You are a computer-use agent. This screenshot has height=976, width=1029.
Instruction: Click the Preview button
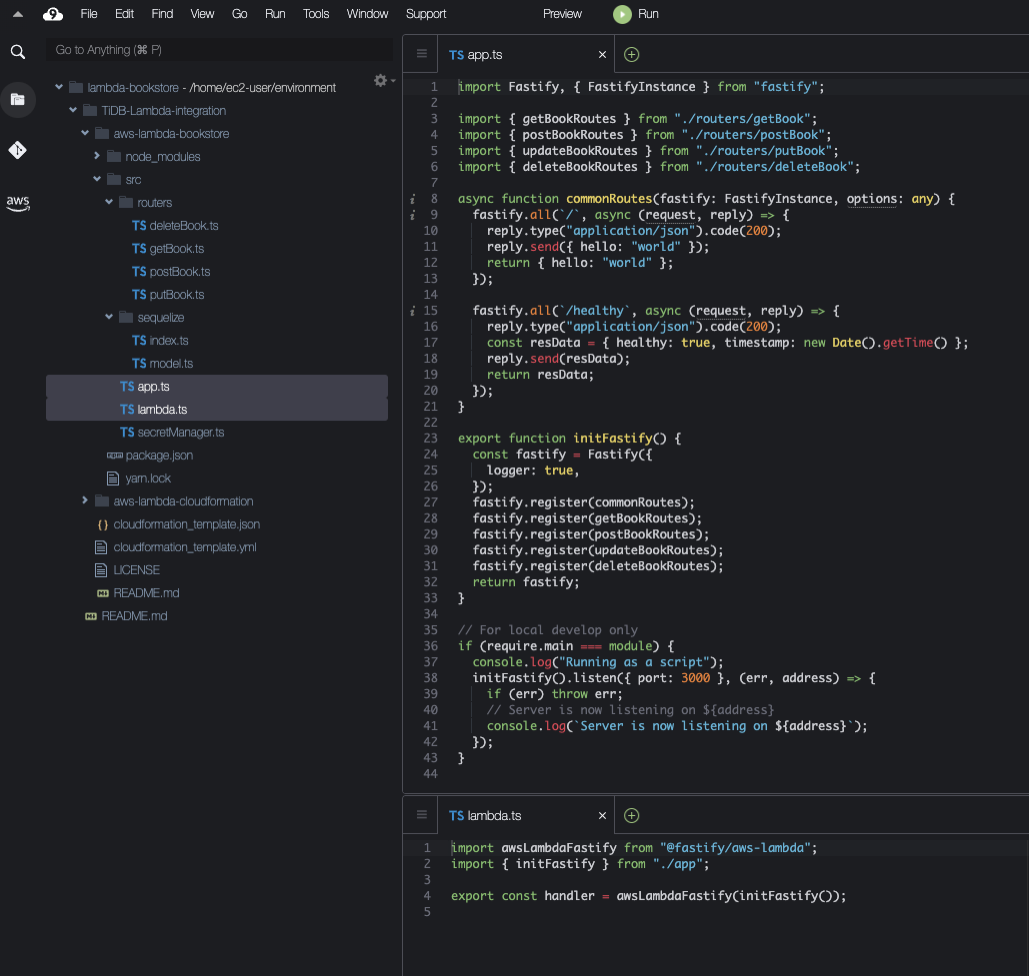pos(562,14)
